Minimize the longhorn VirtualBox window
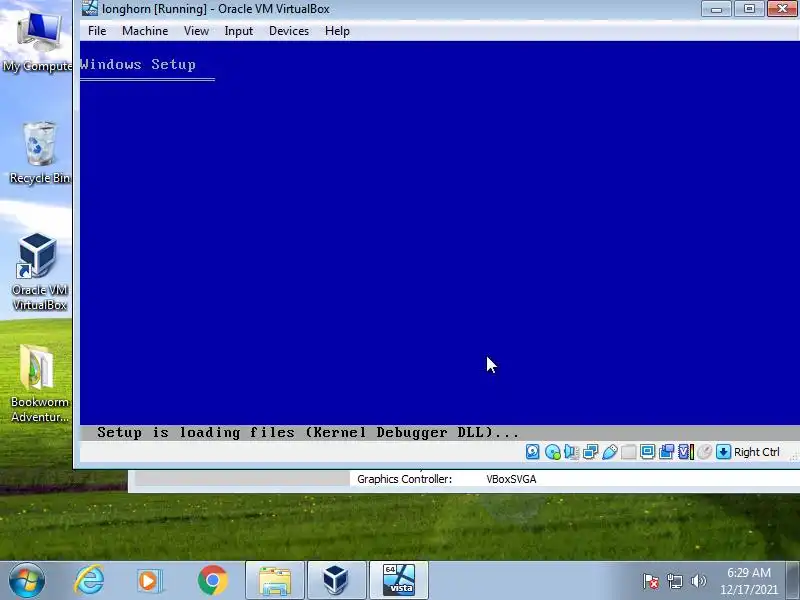 [717, 9]
